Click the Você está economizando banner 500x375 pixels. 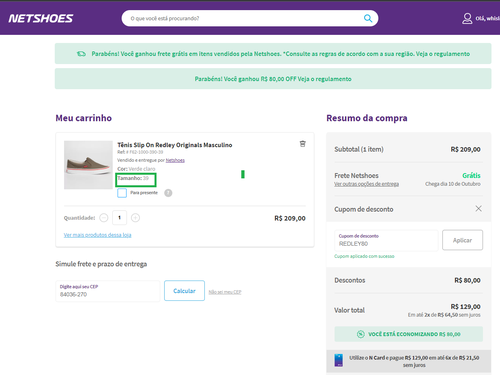[x=409, y=334]
